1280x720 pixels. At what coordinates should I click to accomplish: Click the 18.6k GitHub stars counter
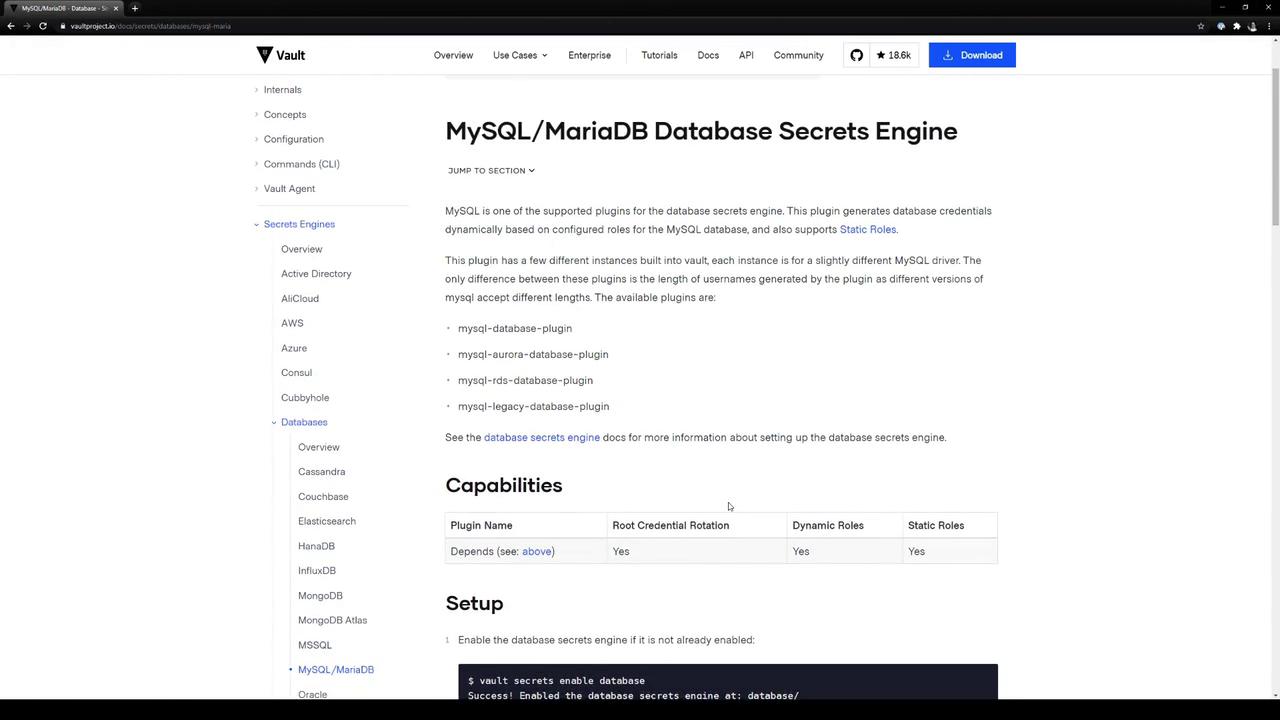point(894,55)
